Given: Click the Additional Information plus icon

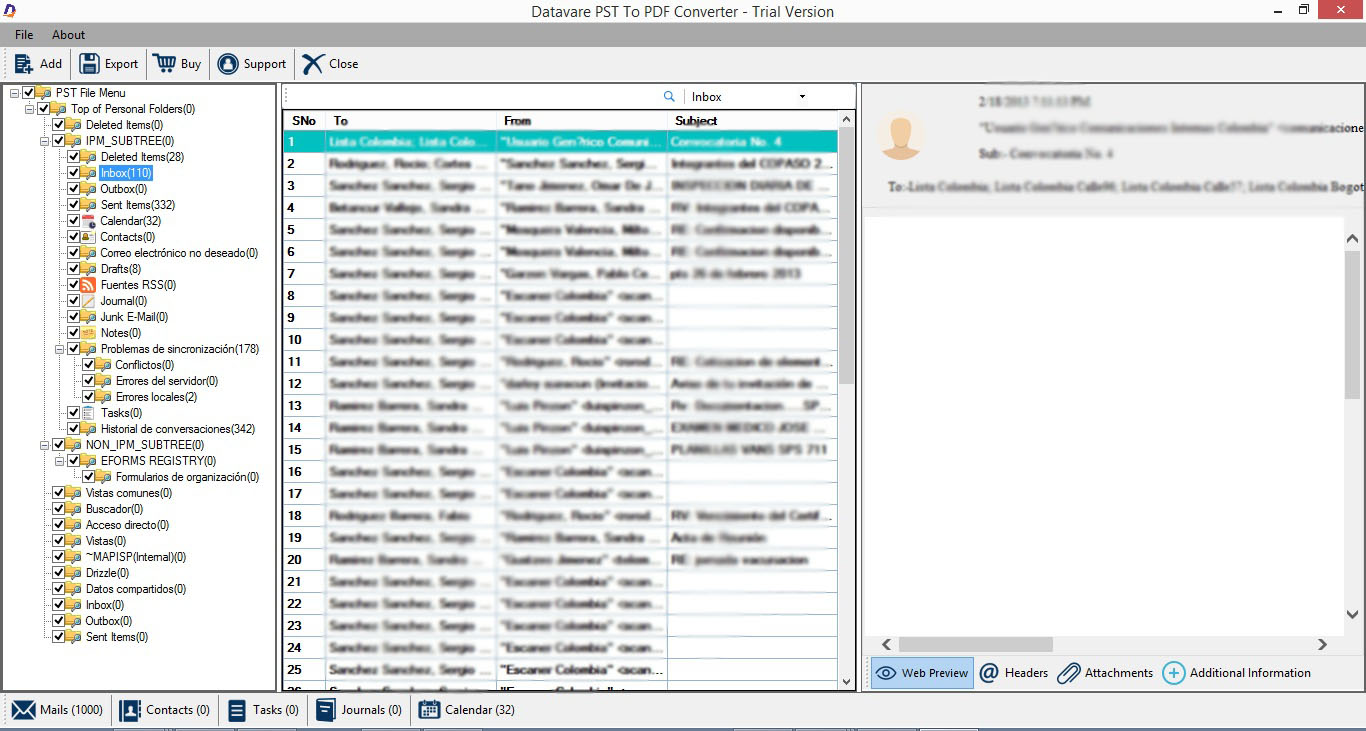Looking at the screenshot, I should tap(1173, 673).
